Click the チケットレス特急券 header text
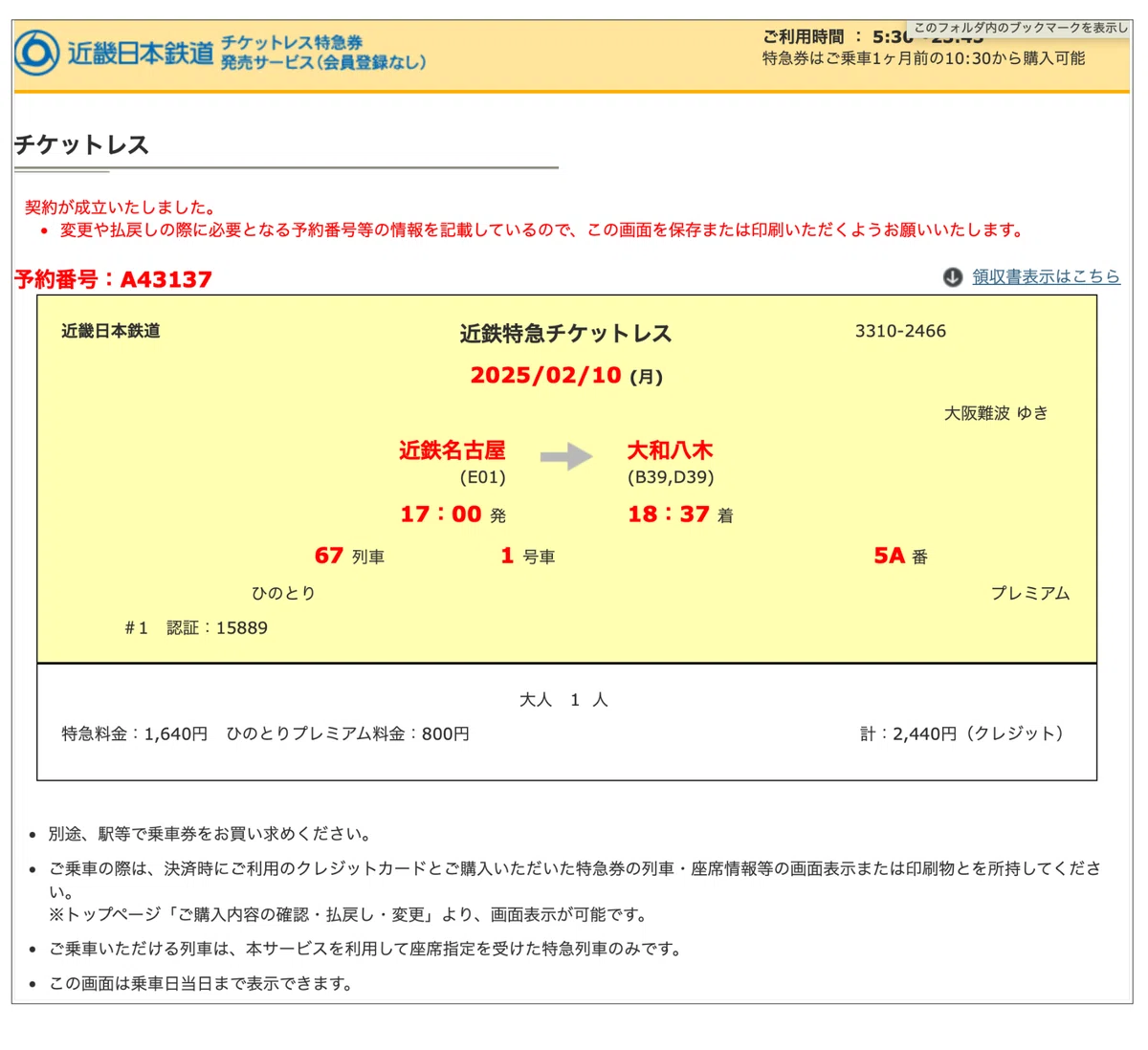 (x=292, y=42)
